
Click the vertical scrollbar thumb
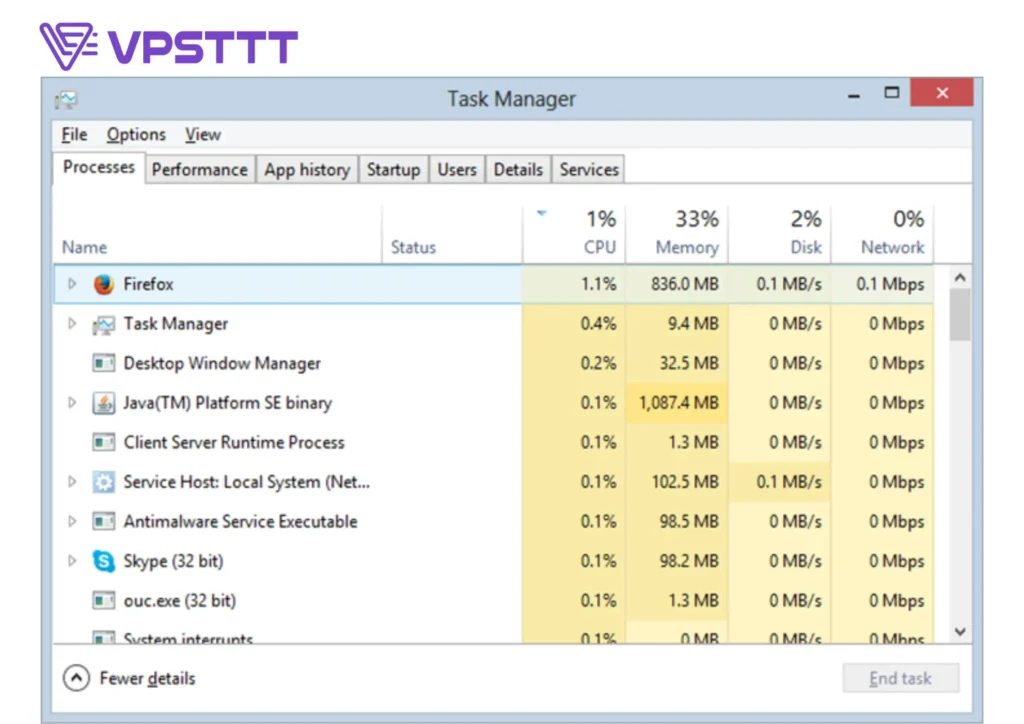tap(959, 315)
